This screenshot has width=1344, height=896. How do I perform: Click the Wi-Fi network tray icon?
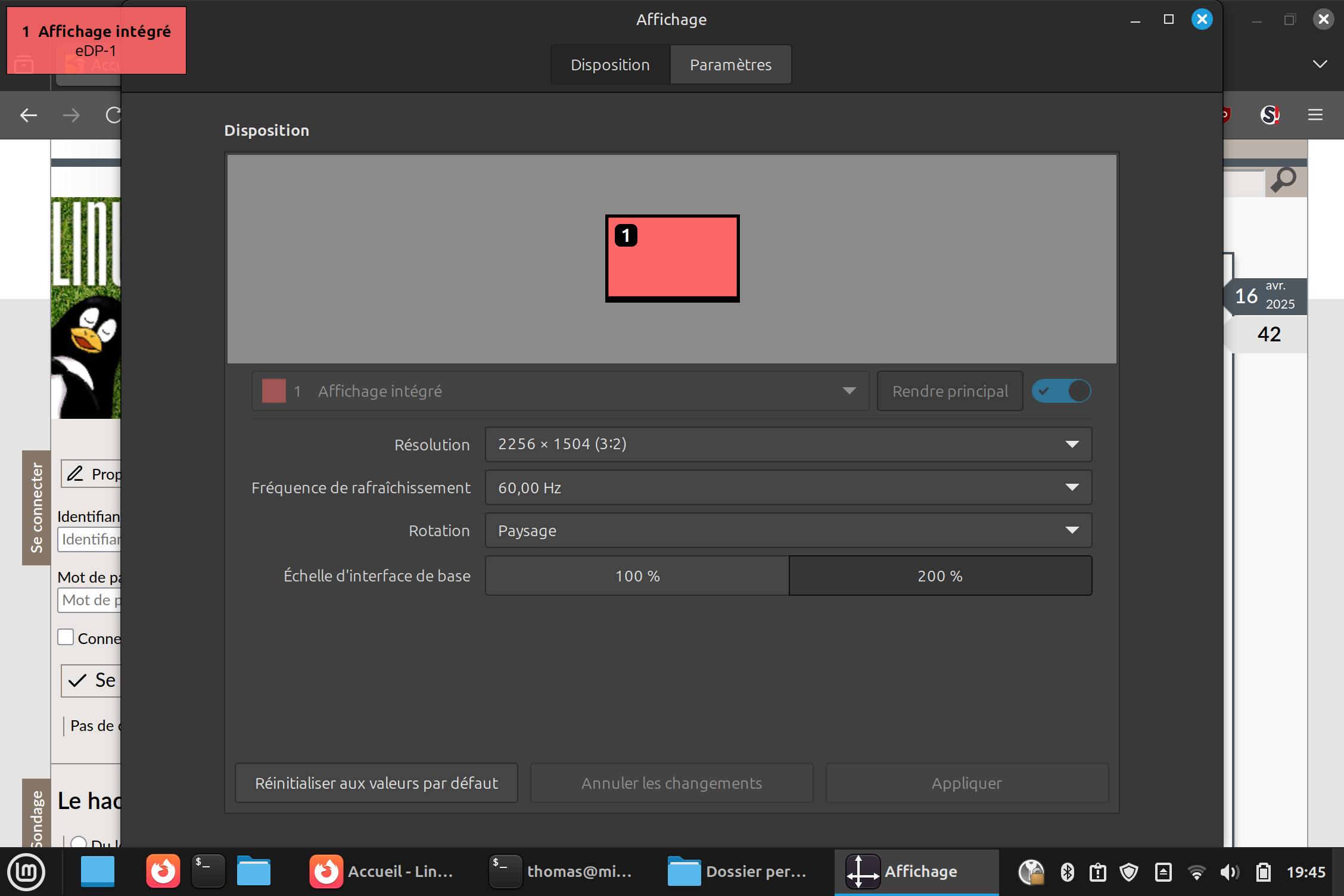(1196, 872)
